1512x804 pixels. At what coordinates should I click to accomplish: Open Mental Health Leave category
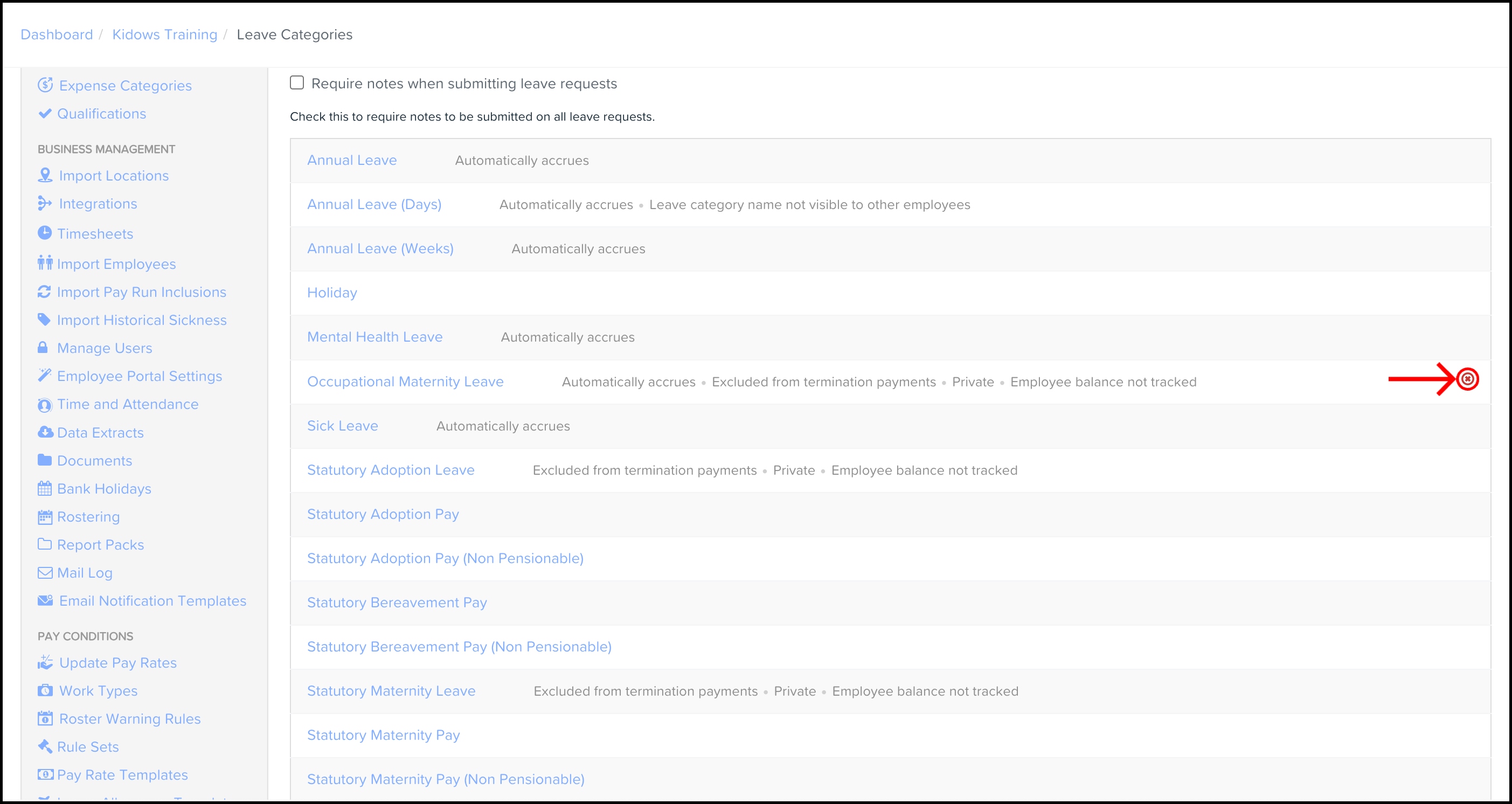coord(374,337)
